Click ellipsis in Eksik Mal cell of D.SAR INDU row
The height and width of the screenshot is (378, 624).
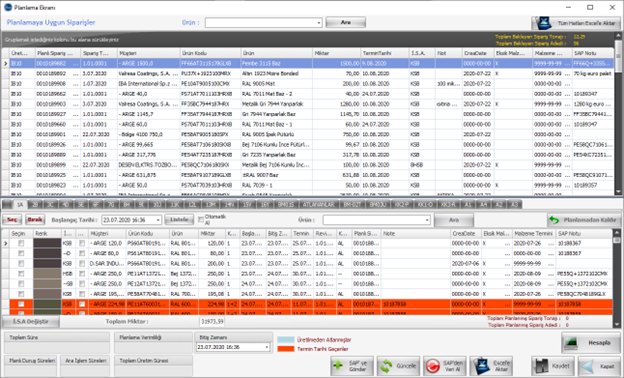(507, 263)
